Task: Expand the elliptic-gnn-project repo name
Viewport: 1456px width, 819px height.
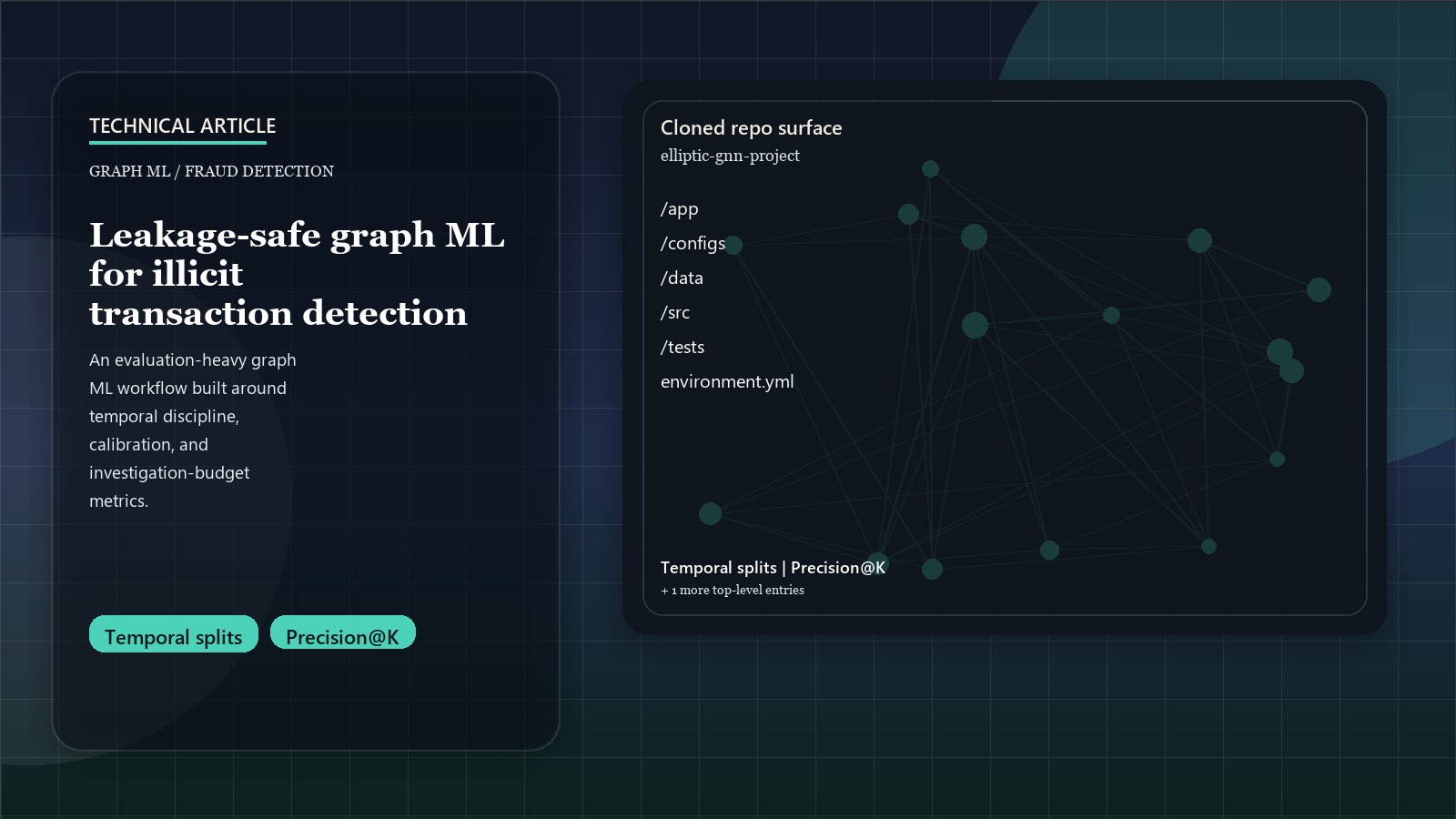Action: pos(730,156)
